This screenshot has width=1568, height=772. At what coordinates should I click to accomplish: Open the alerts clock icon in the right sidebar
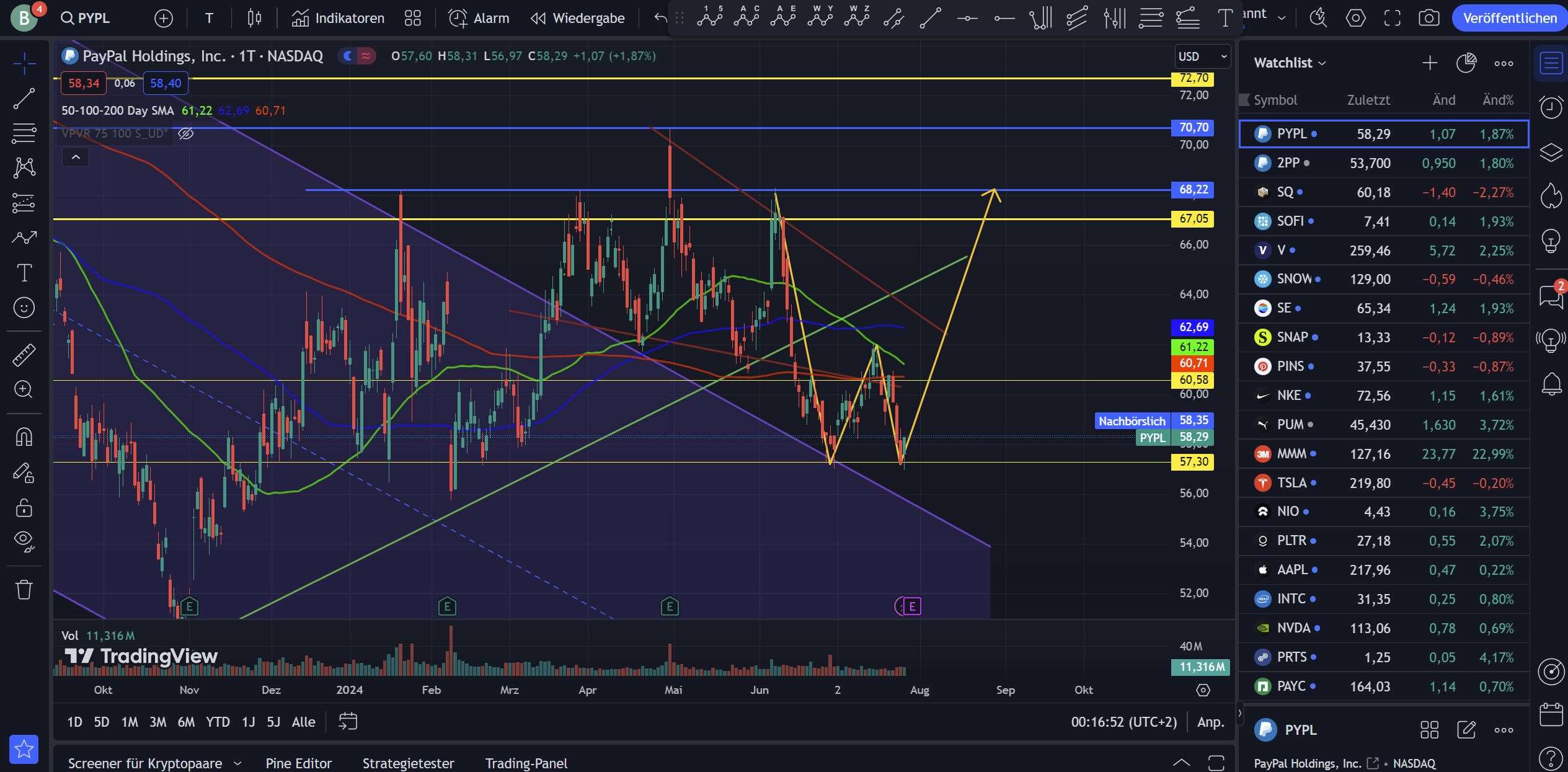pyautogui.click(x=1551, y=107)
